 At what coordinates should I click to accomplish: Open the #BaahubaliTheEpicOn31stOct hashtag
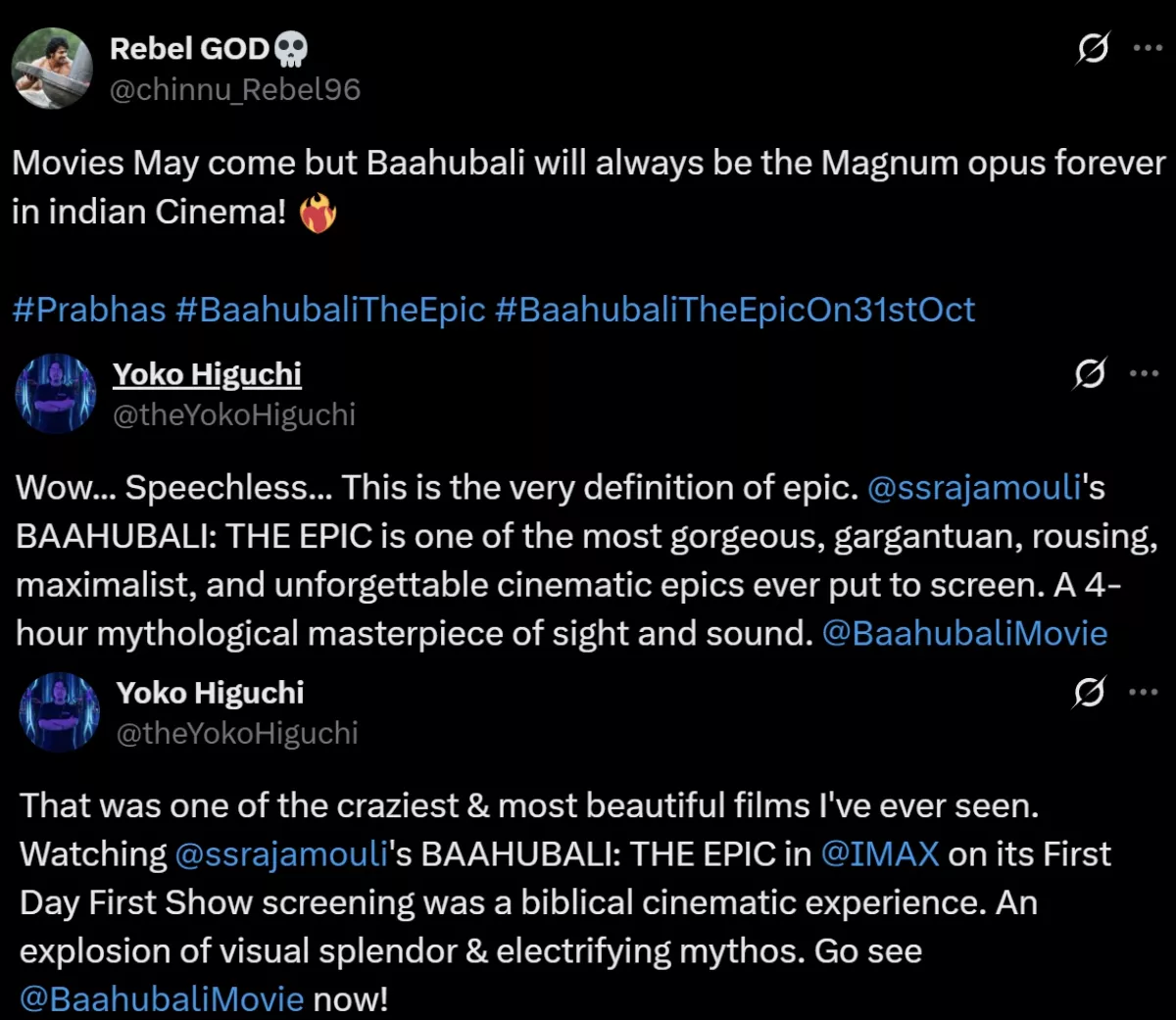click(x=733, y=310)
